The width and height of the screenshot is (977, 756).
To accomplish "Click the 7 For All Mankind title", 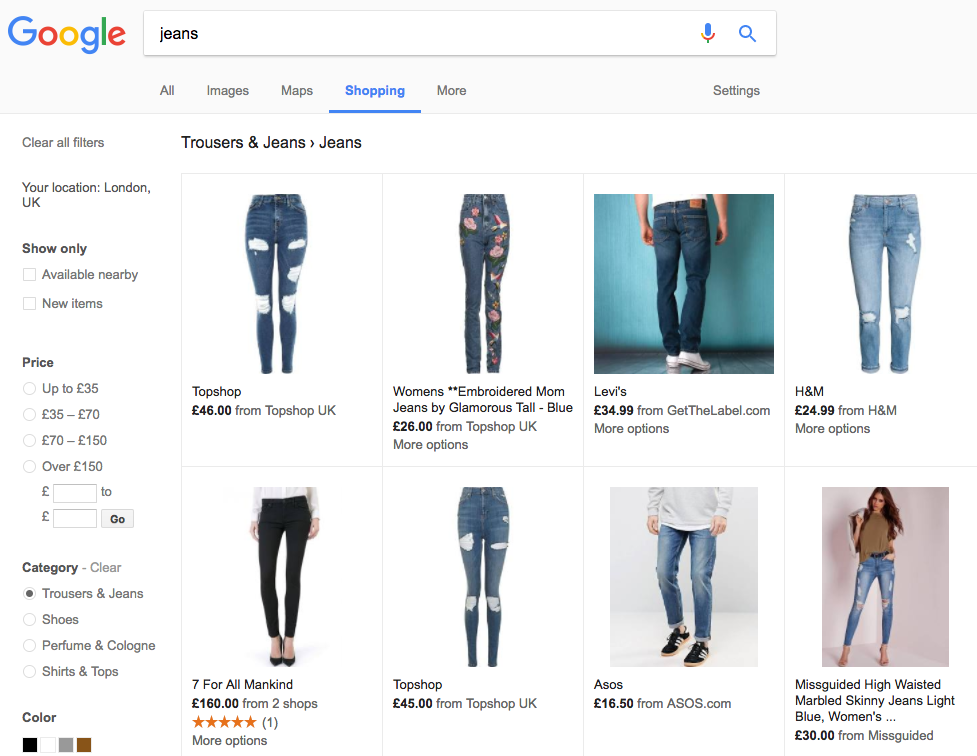I will [242, 684].
